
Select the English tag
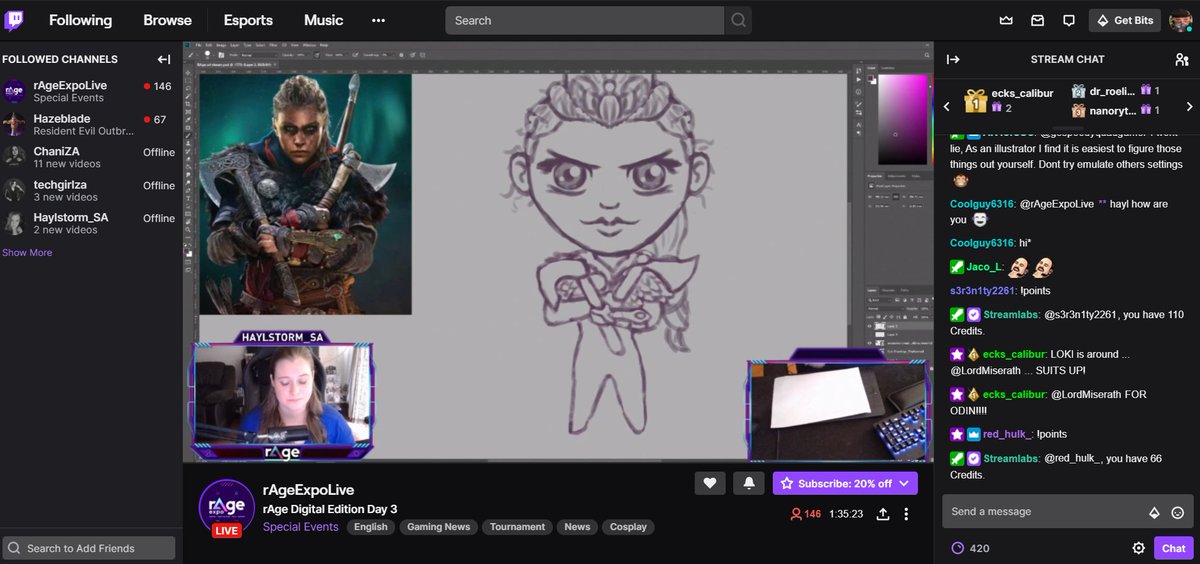tap(371, 527)
